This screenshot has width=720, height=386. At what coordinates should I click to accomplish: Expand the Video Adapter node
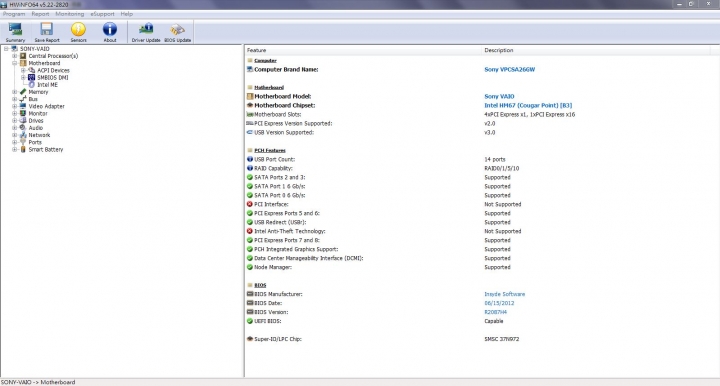click(15, 106)
